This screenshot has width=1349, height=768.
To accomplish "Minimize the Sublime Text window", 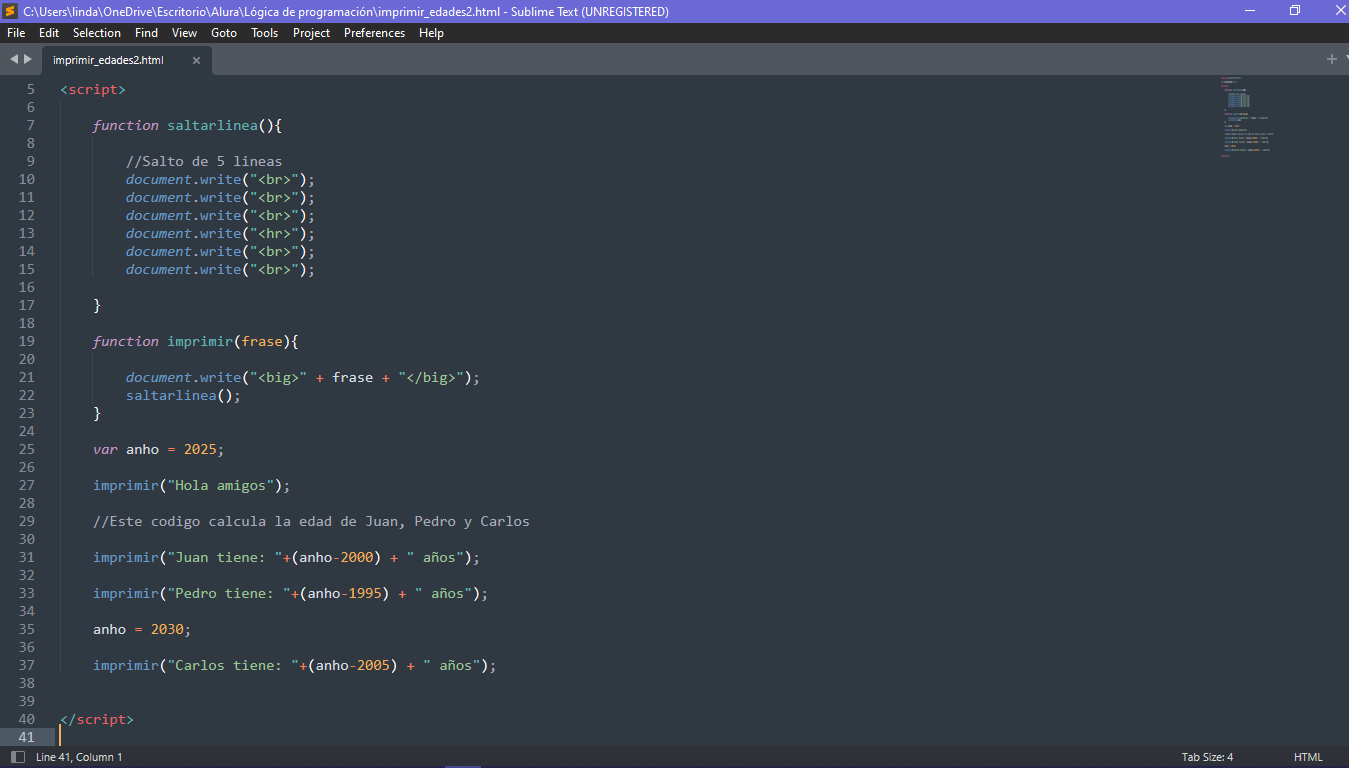I will 1249,11.
